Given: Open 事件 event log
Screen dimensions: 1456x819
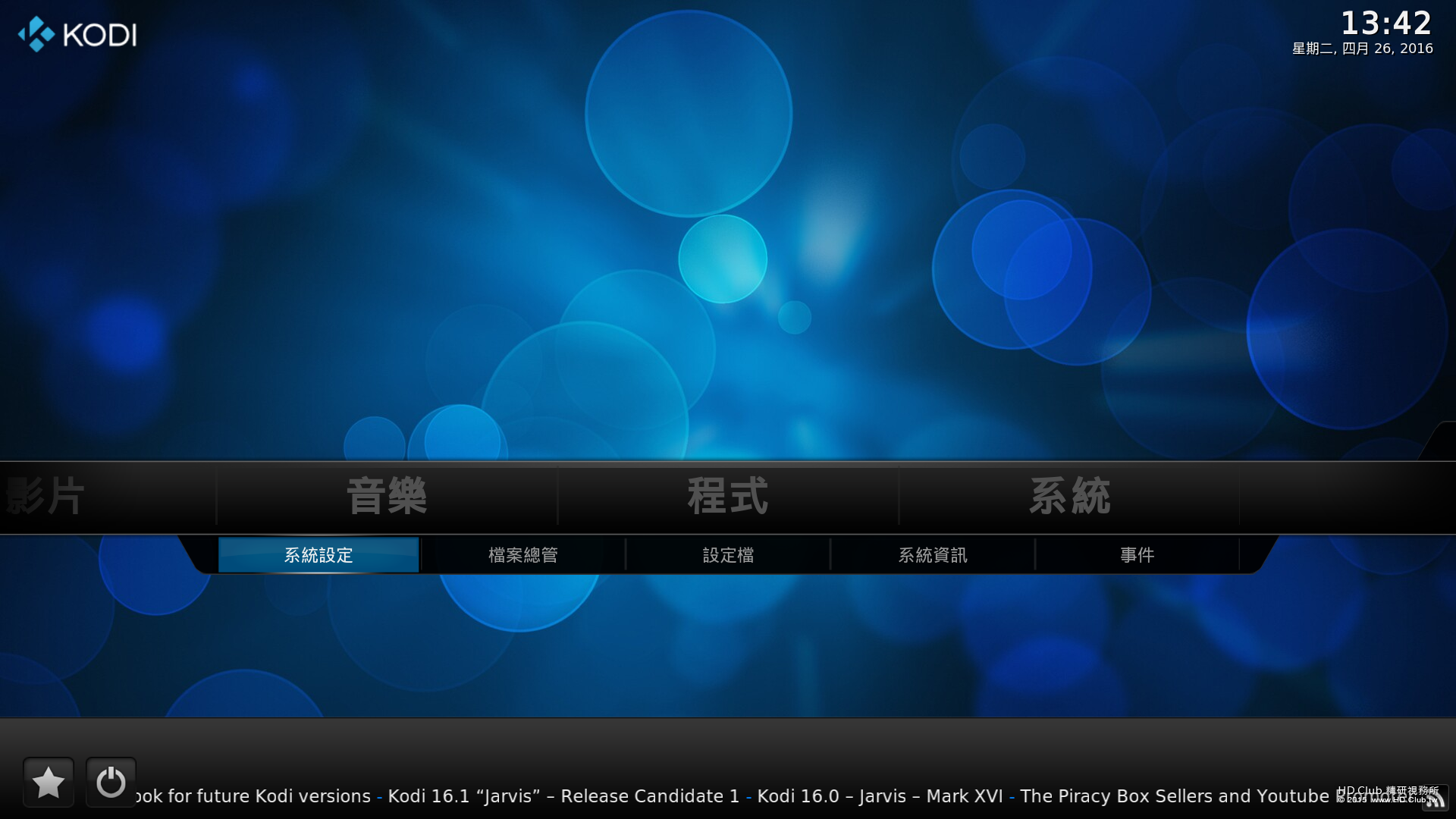Looking at the screenshot, I should point(1137,555).
